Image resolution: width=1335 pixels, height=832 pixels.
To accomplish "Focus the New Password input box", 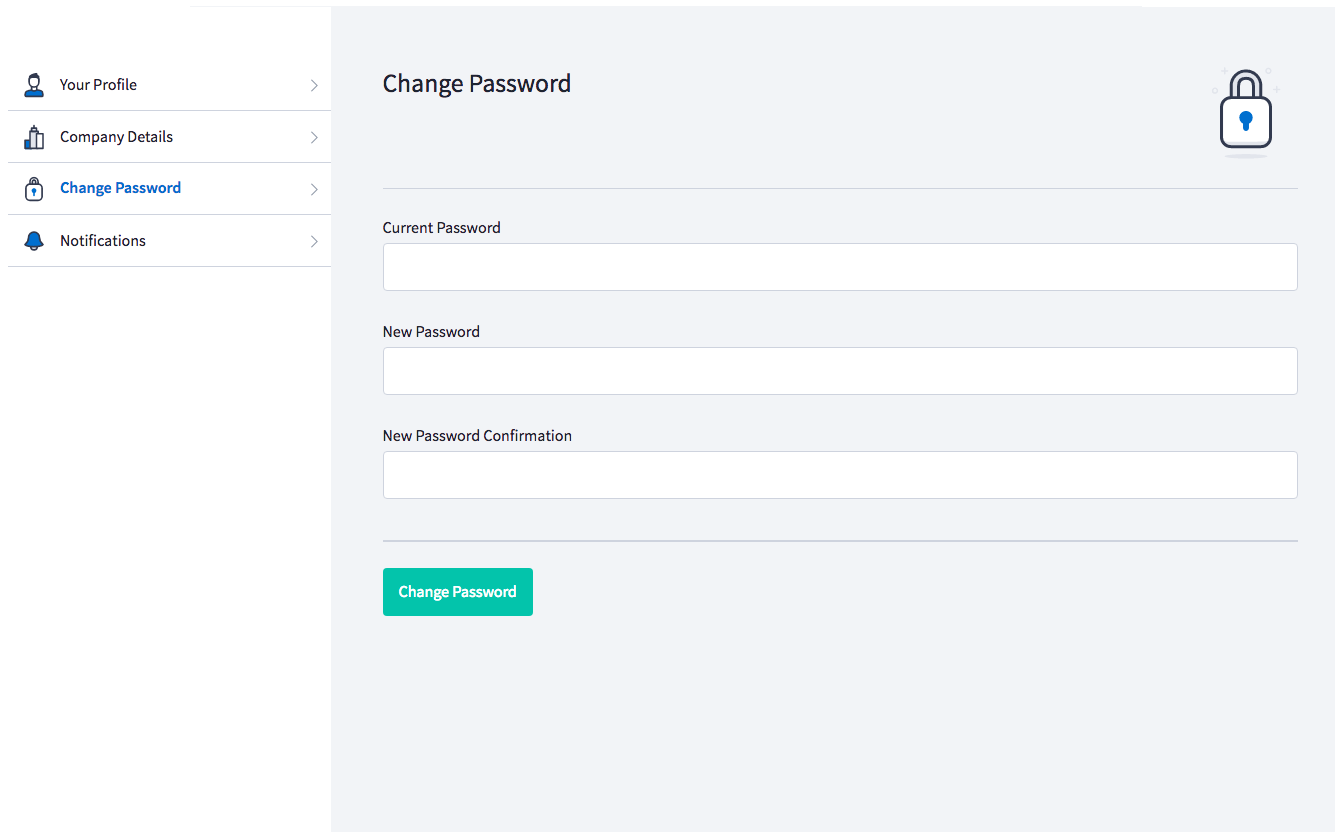I will (840, 370).
